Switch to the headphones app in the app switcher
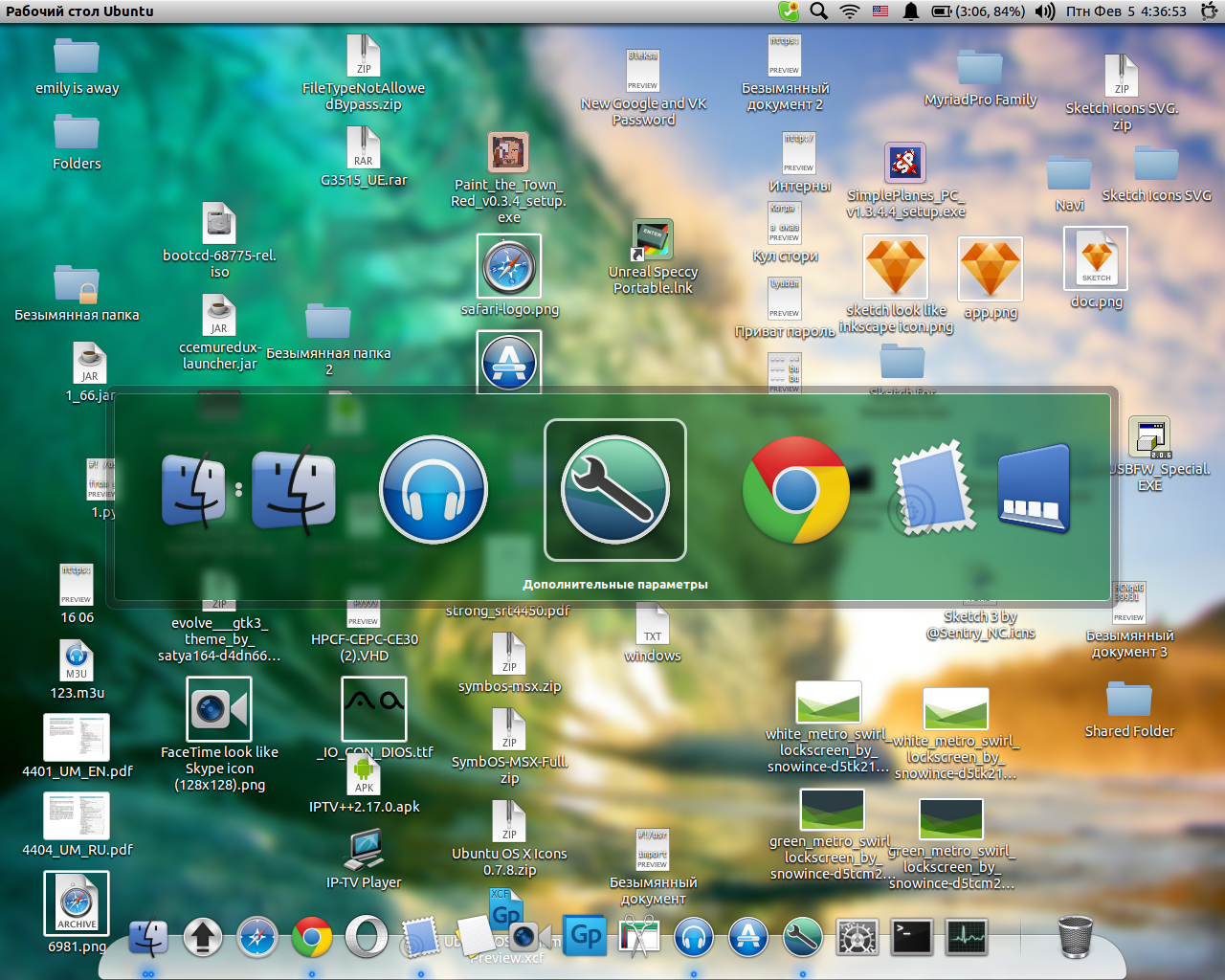1225x980 pixels. 434,490
